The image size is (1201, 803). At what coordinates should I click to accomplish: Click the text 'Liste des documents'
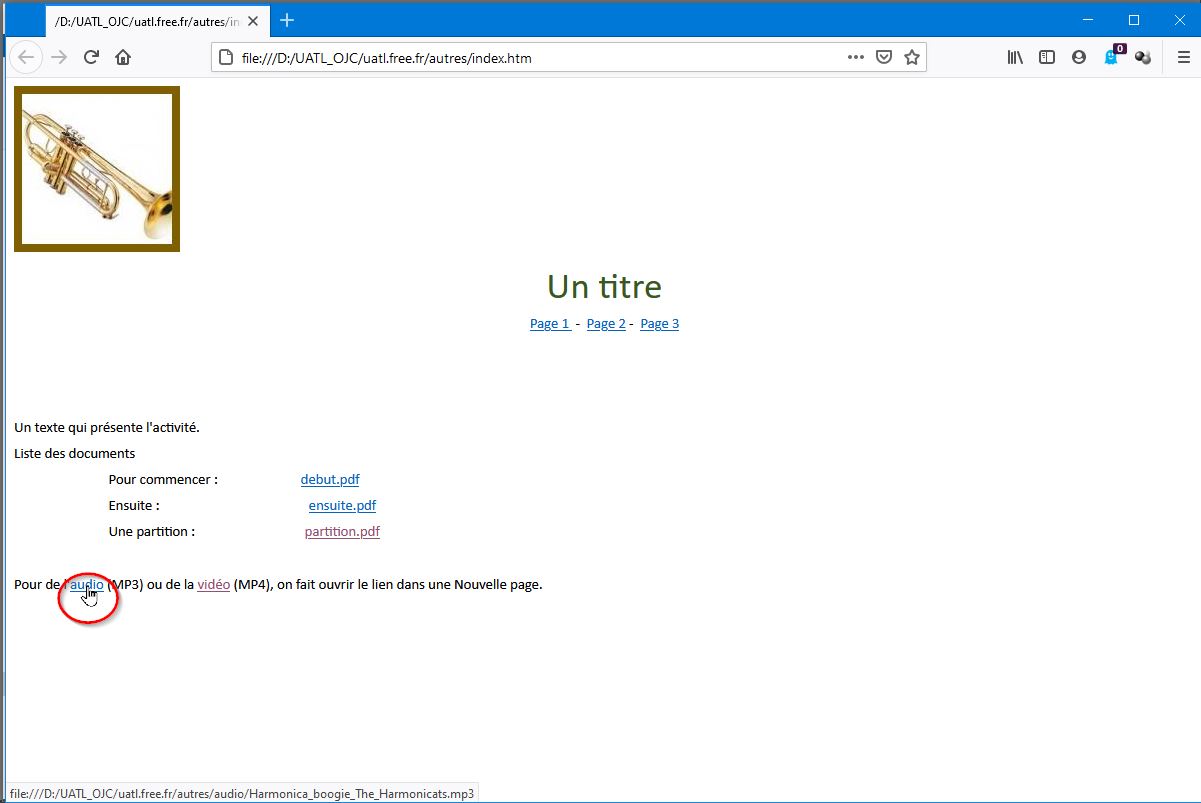coord(75,454)
